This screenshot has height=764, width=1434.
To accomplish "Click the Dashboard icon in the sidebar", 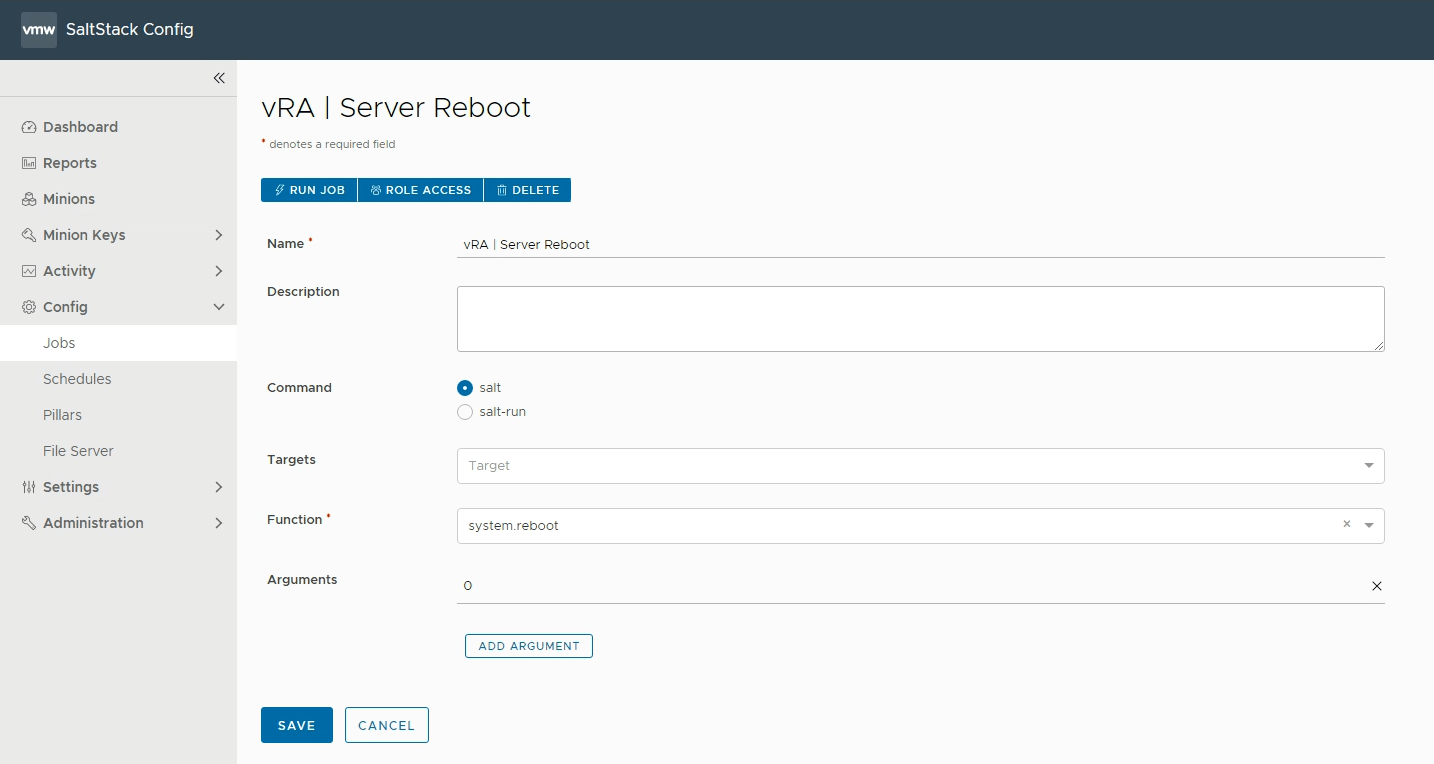I will pyautogui.click(x=28, y=127).
